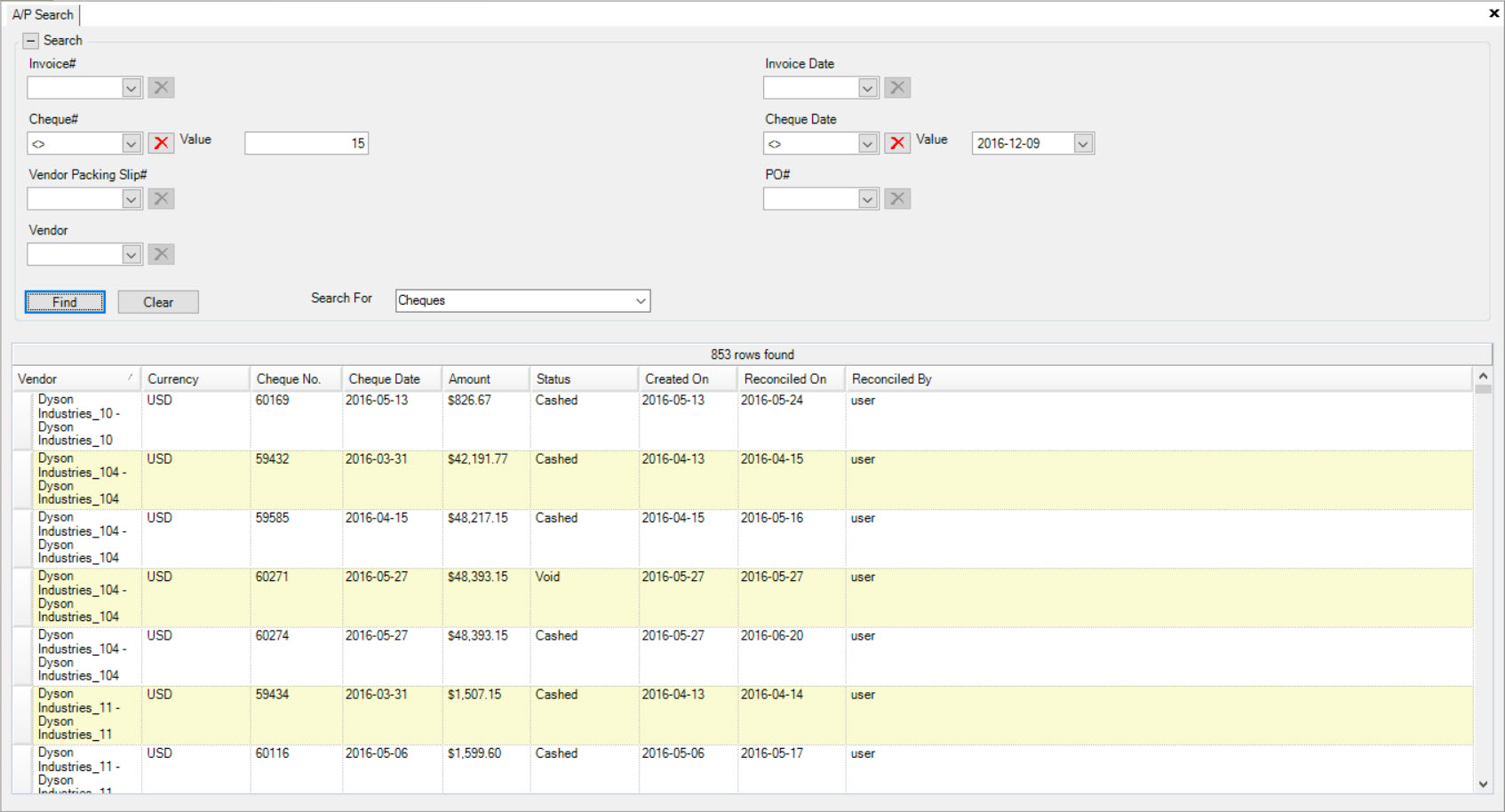Open the Cheque Date value date picker

pos(1083,143)
